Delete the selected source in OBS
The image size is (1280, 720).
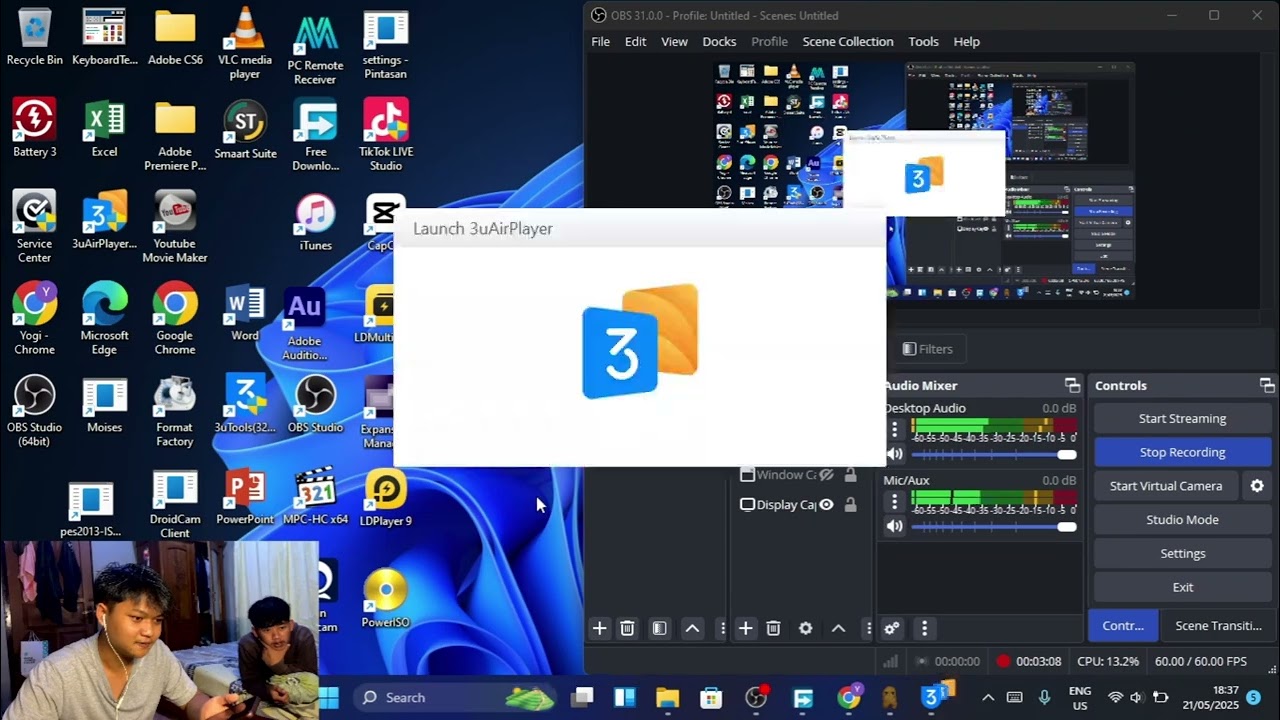click(x=773, y=628)
